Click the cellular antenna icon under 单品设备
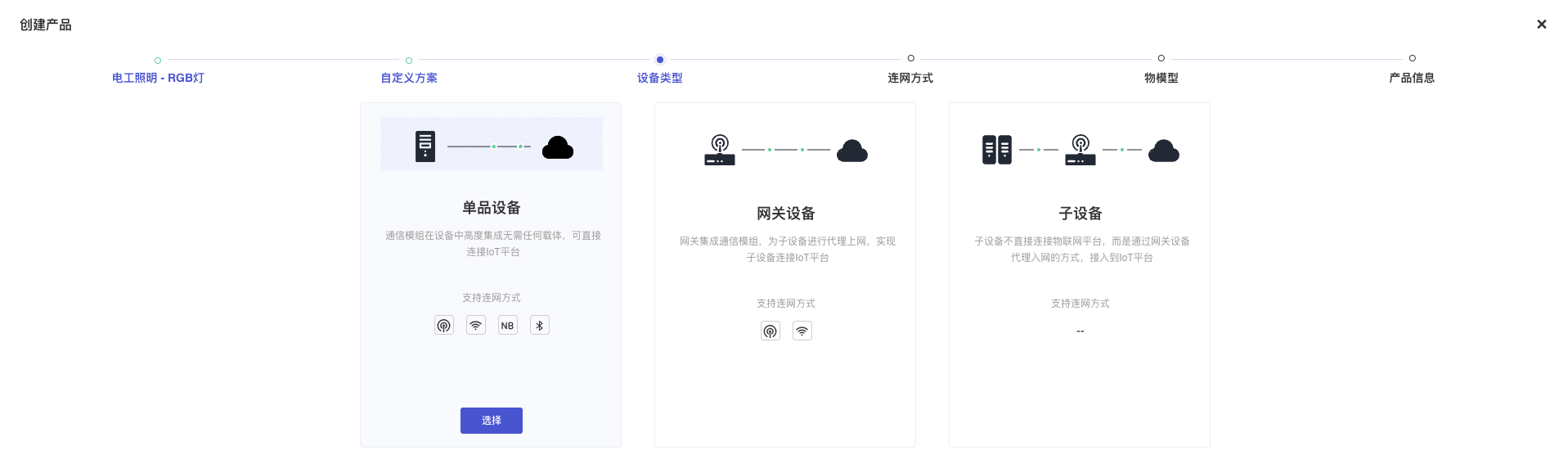 tap(443, 326)
